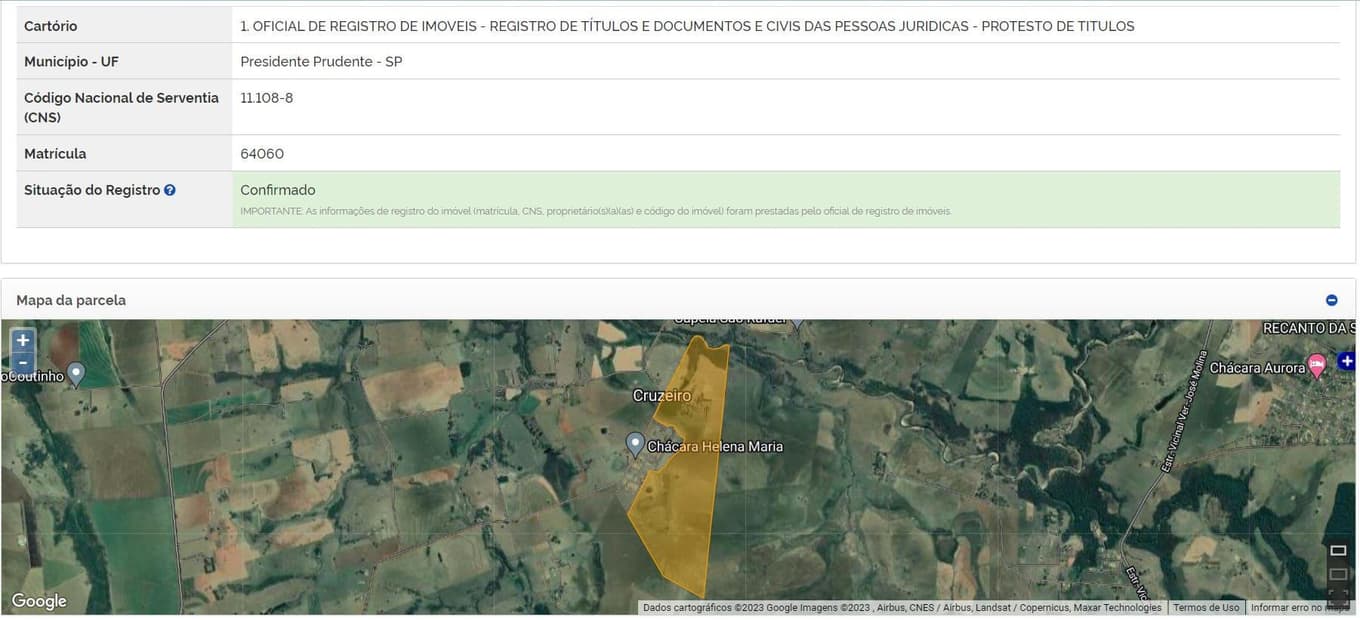Image resolution: width=1360 pixels, height=620 pixels.
Task: Click the Município - UF label
Action: tap(71, 62)
